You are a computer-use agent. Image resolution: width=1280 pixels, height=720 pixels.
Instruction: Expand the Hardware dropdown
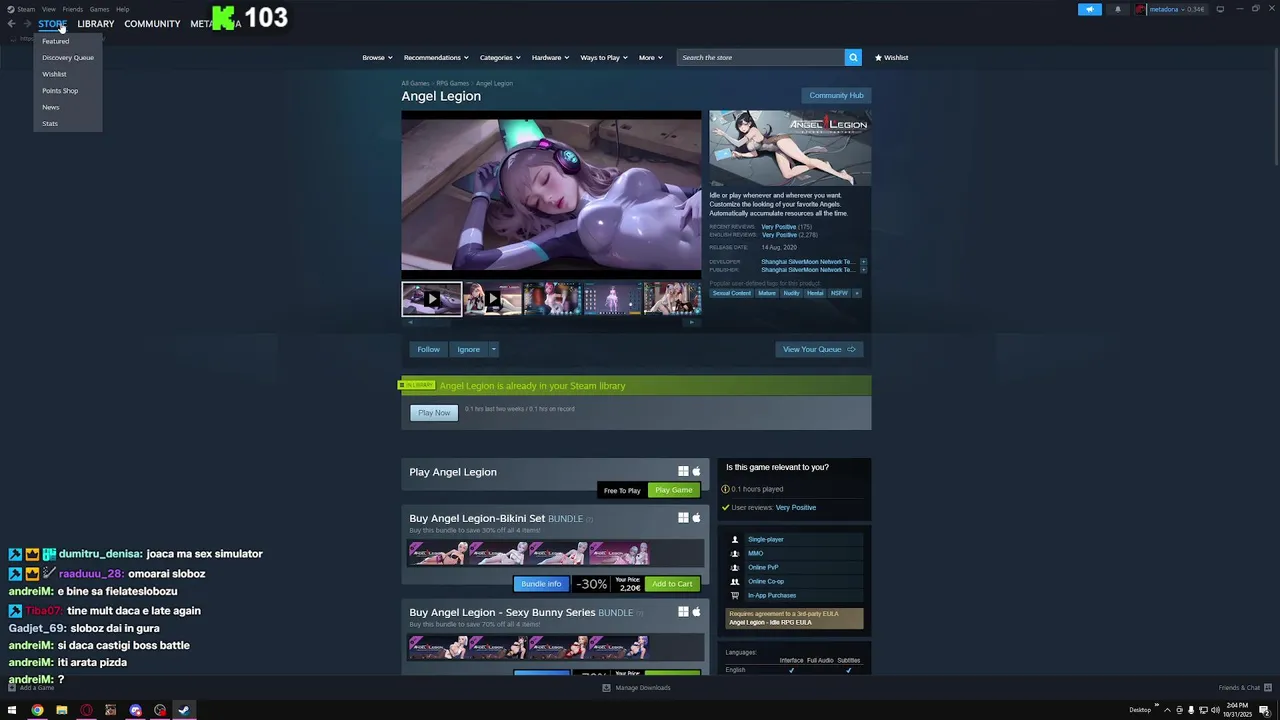pyautogui.click(x=550, y=57)
